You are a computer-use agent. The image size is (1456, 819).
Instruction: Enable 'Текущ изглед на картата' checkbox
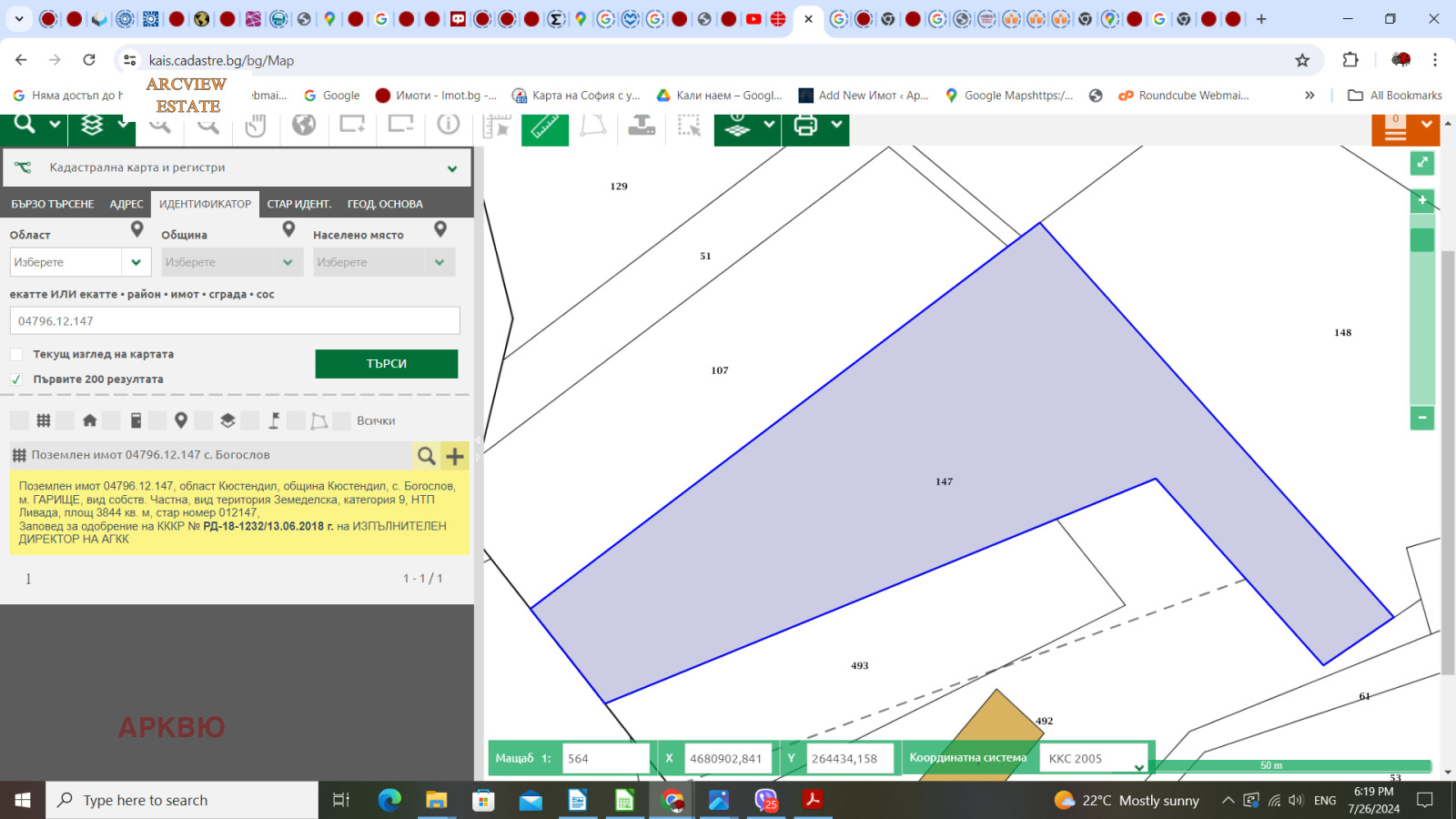pos(16,355)
